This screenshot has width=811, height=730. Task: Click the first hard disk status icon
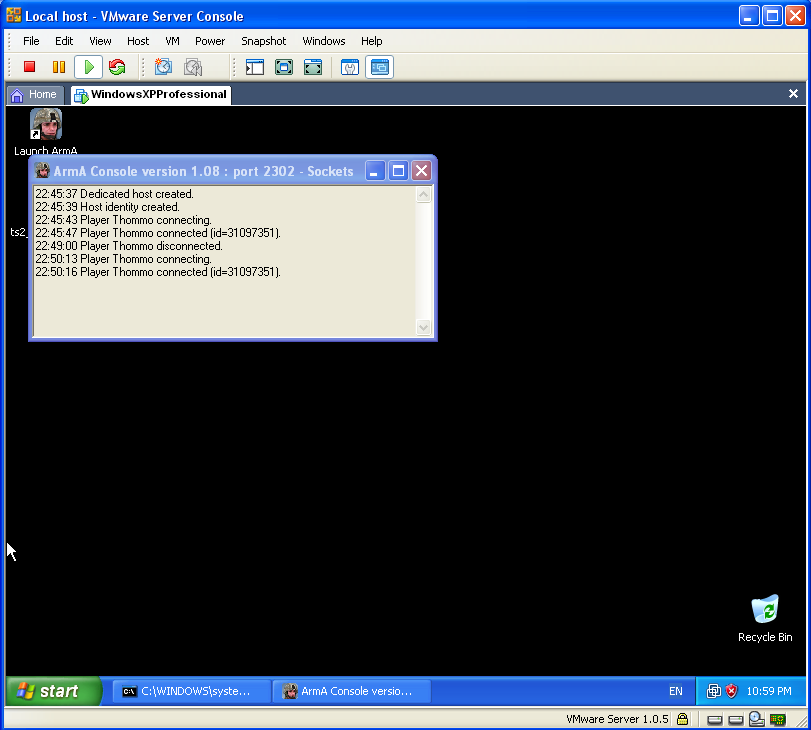coord(715,720)
